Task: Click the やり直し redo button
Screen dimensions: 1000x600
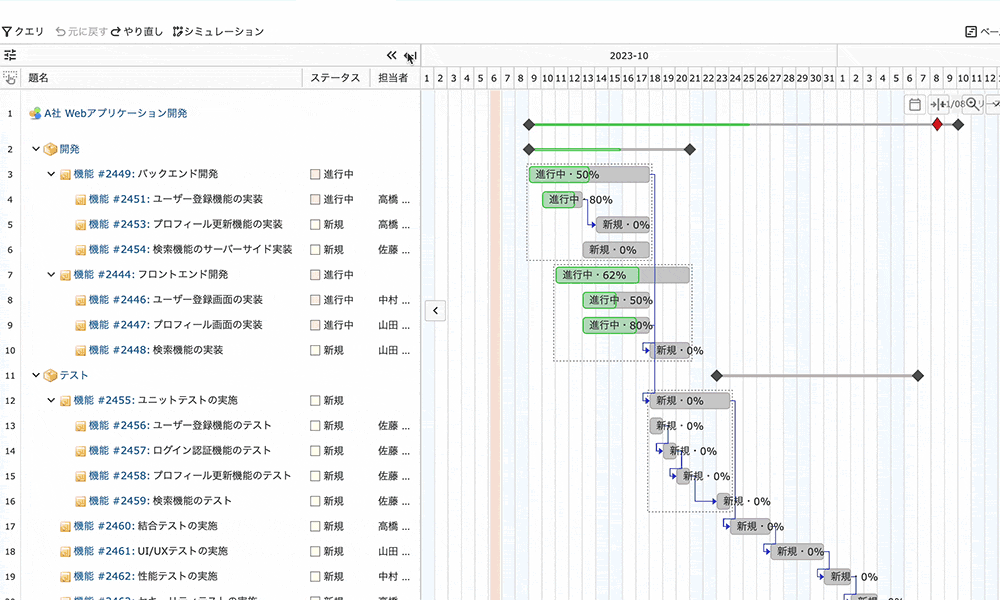Action: pyautogui.click(x=136, y=31)
